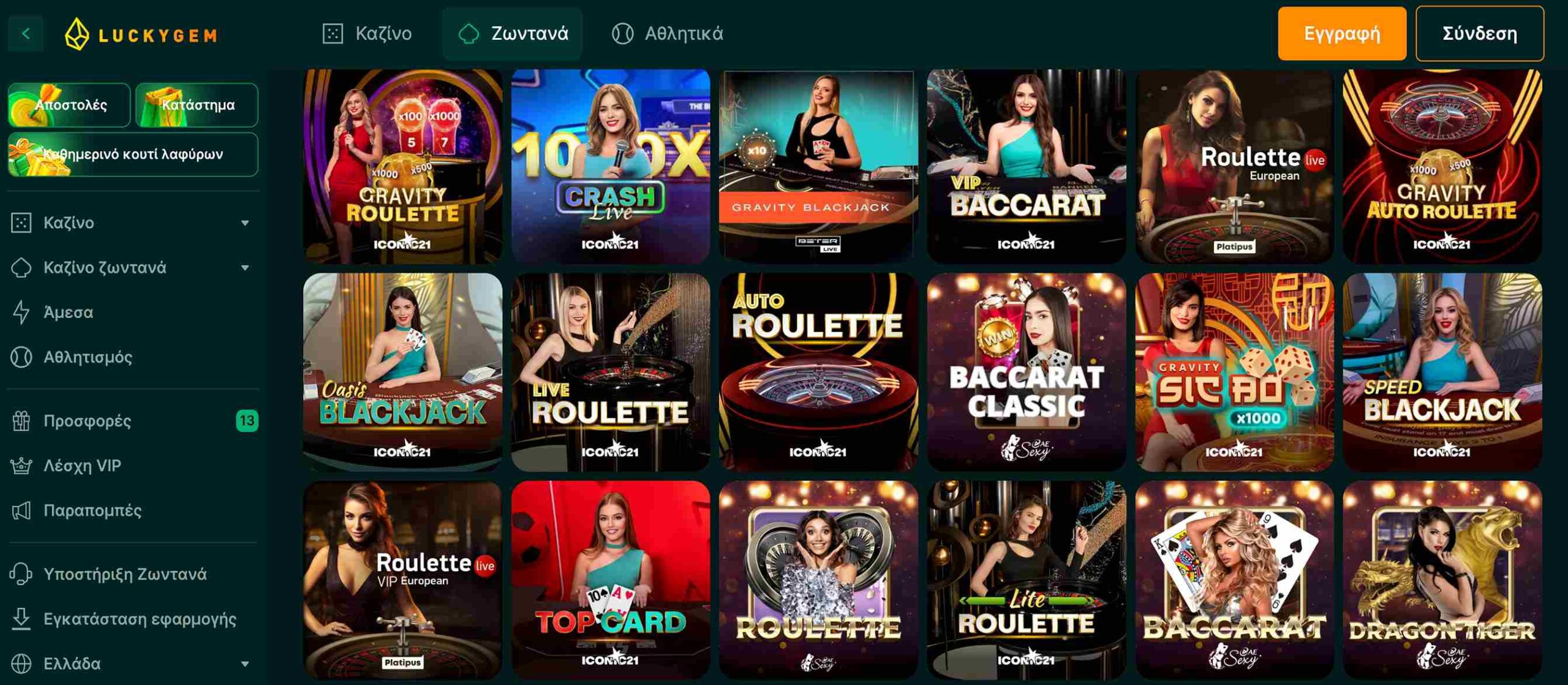Click the LuckyGem logo

[x=141, y=34]
